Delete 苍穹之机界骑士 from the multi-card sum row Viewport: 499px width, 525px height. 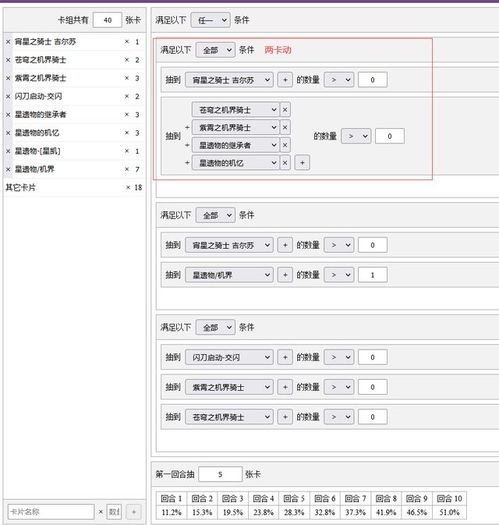(x=285, y=110)
